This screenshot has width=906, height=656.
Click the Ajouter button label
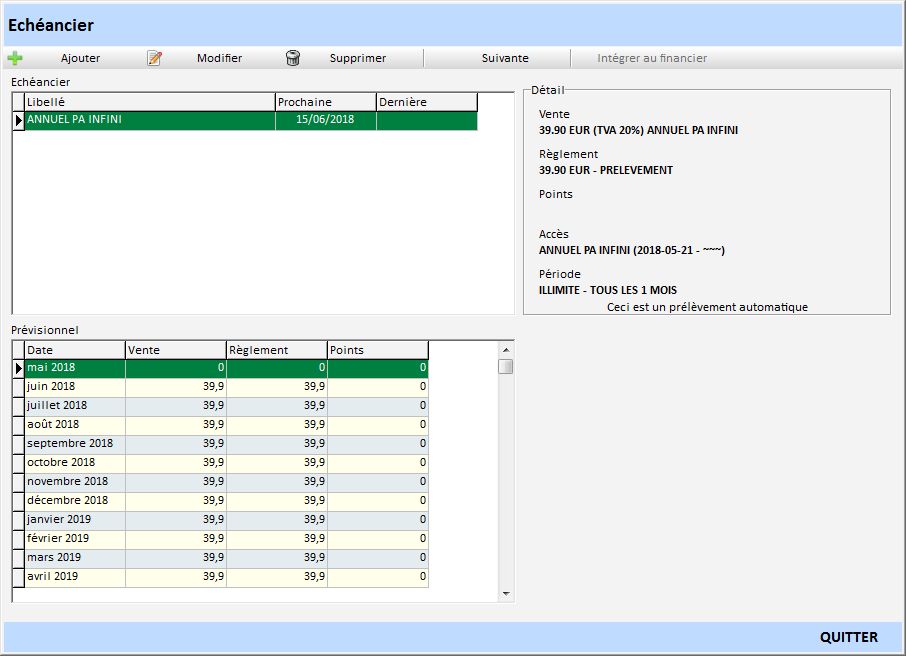click(x=80, y=58)
